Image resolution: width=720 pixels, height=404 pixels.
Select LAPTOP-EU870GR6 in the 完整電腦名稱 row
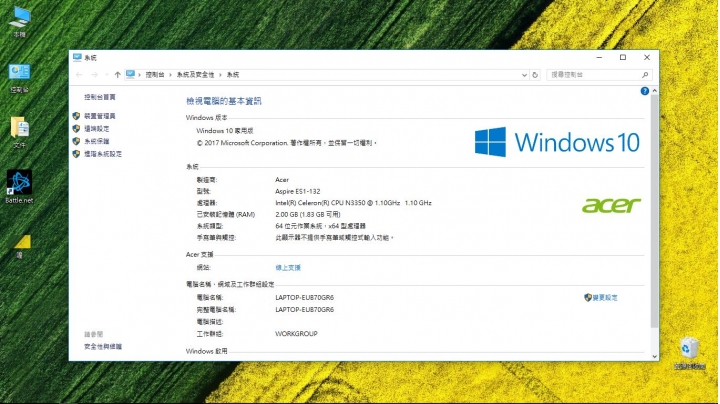coord(304,309)
